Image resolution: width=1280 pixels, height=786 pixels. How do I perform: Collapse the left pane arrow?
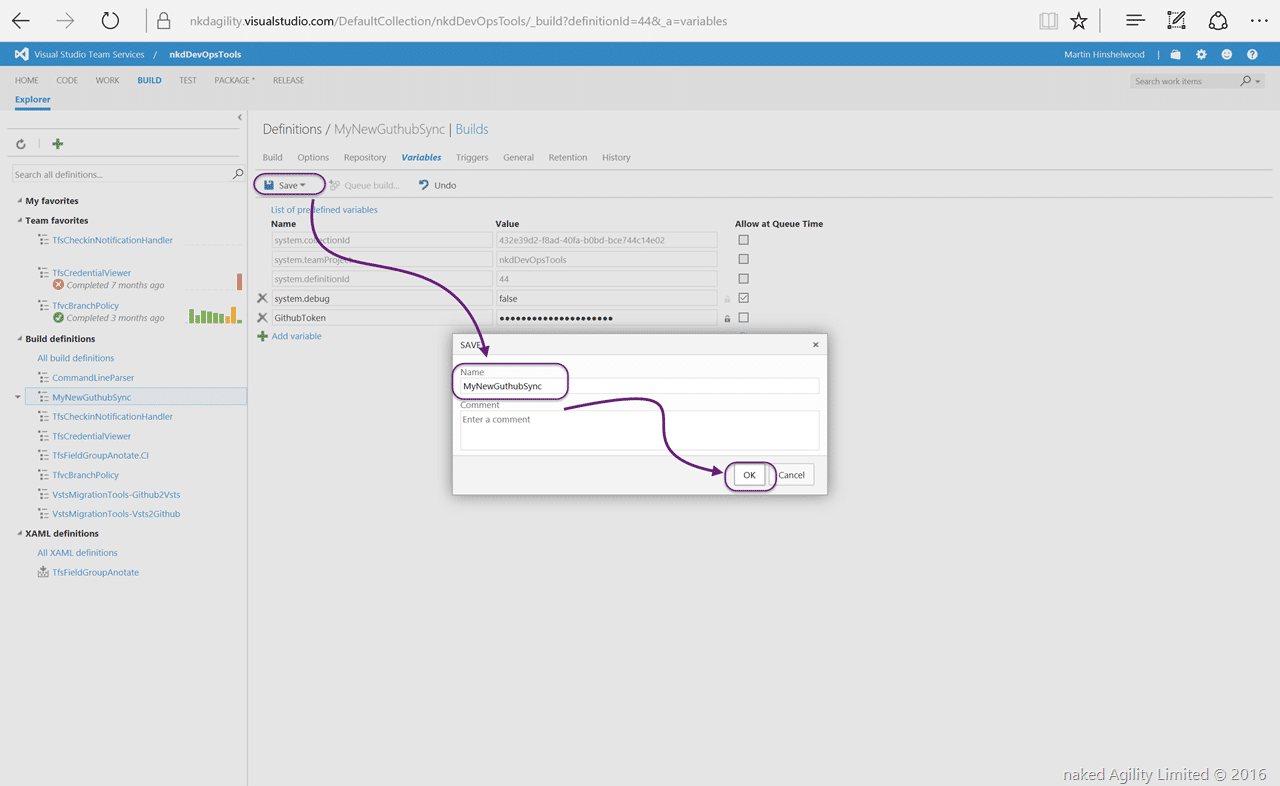click(x=239, y=118)
